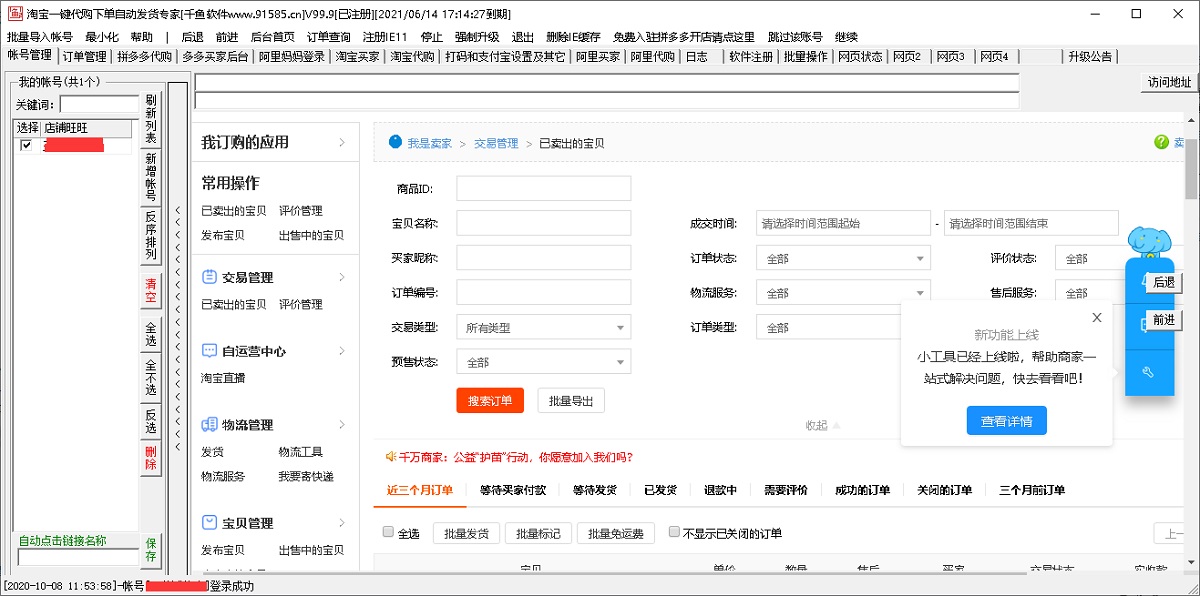
Task: Click the 交易管理 breadcrumb link
Action: [x=496, y=143]
